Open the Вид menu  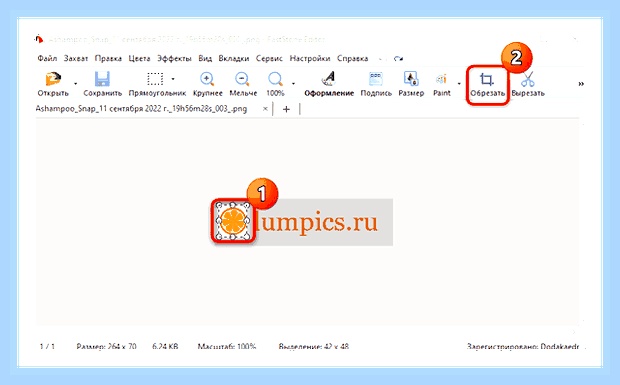tap(205, 59)
